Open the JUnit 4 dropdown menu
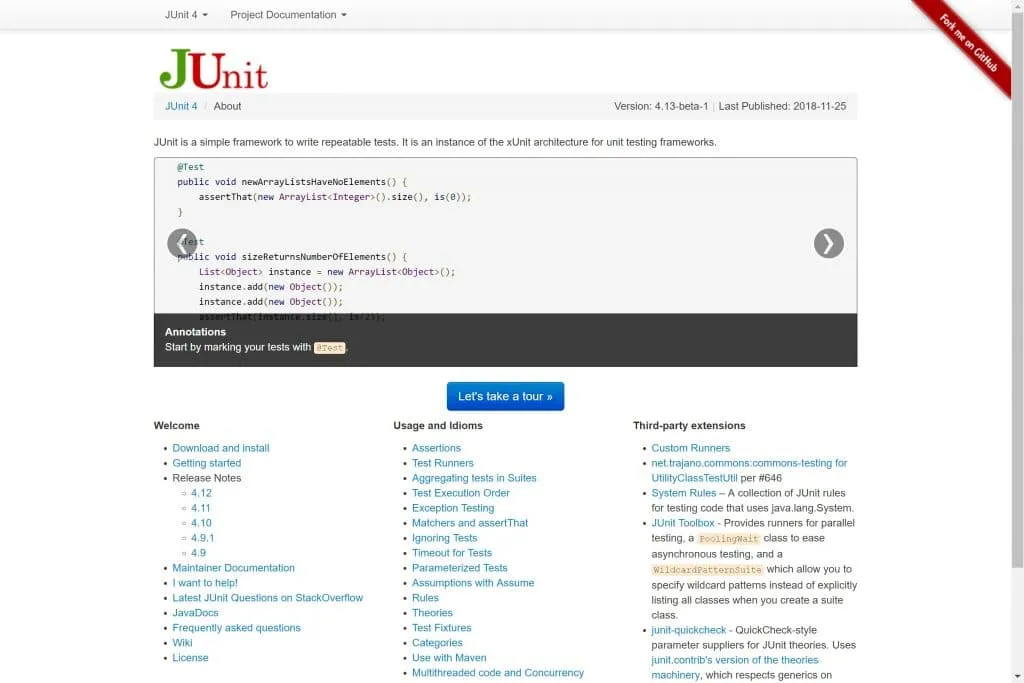Image resolution: width=1024 pixels, height=683 pixels. (186, 14)
